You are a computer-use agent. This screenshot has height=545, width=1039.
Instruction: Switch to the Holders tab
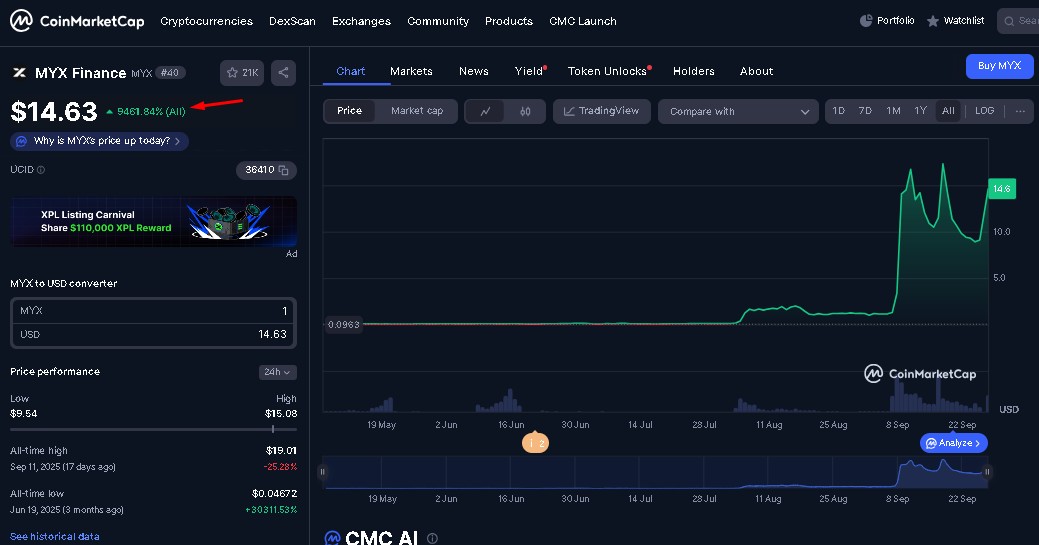(694, 72)
